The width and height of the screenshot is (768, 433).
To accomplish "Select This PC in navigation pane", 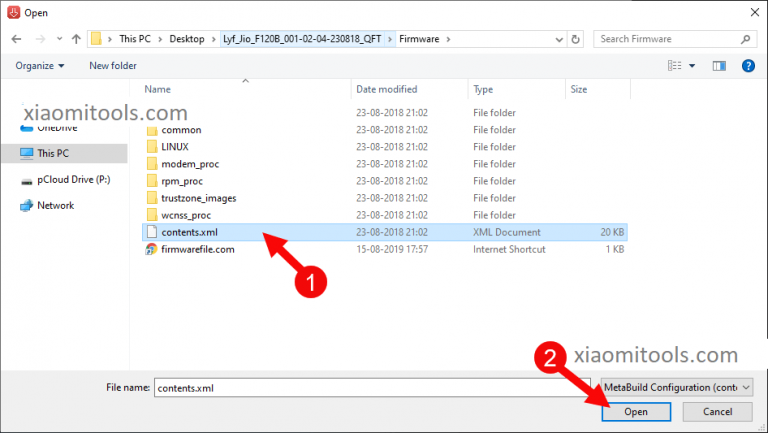I will coord(52,153).
